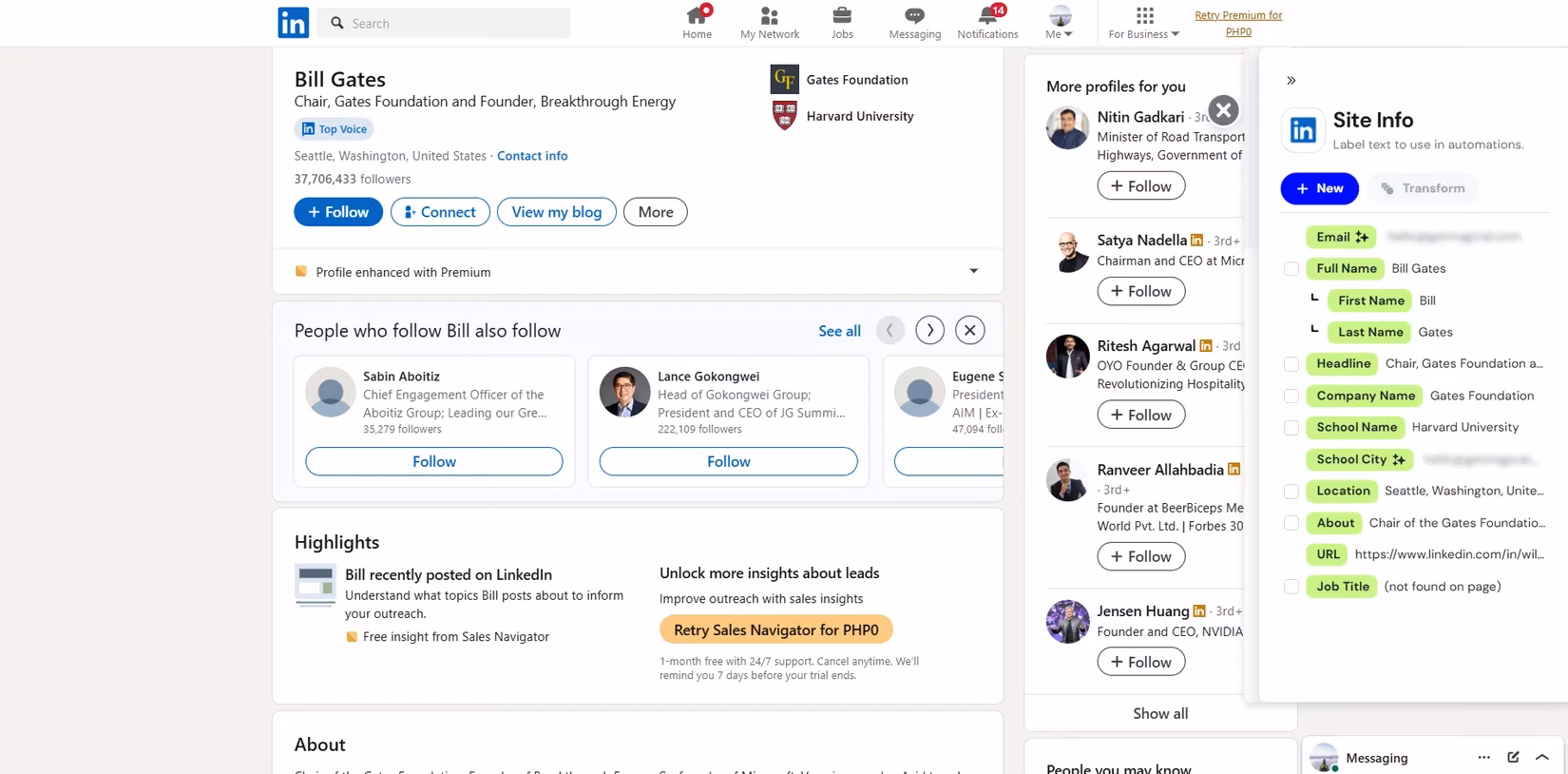Open the Transform tab
This screenshot has height=774, width=1568.
(1423, 188)
